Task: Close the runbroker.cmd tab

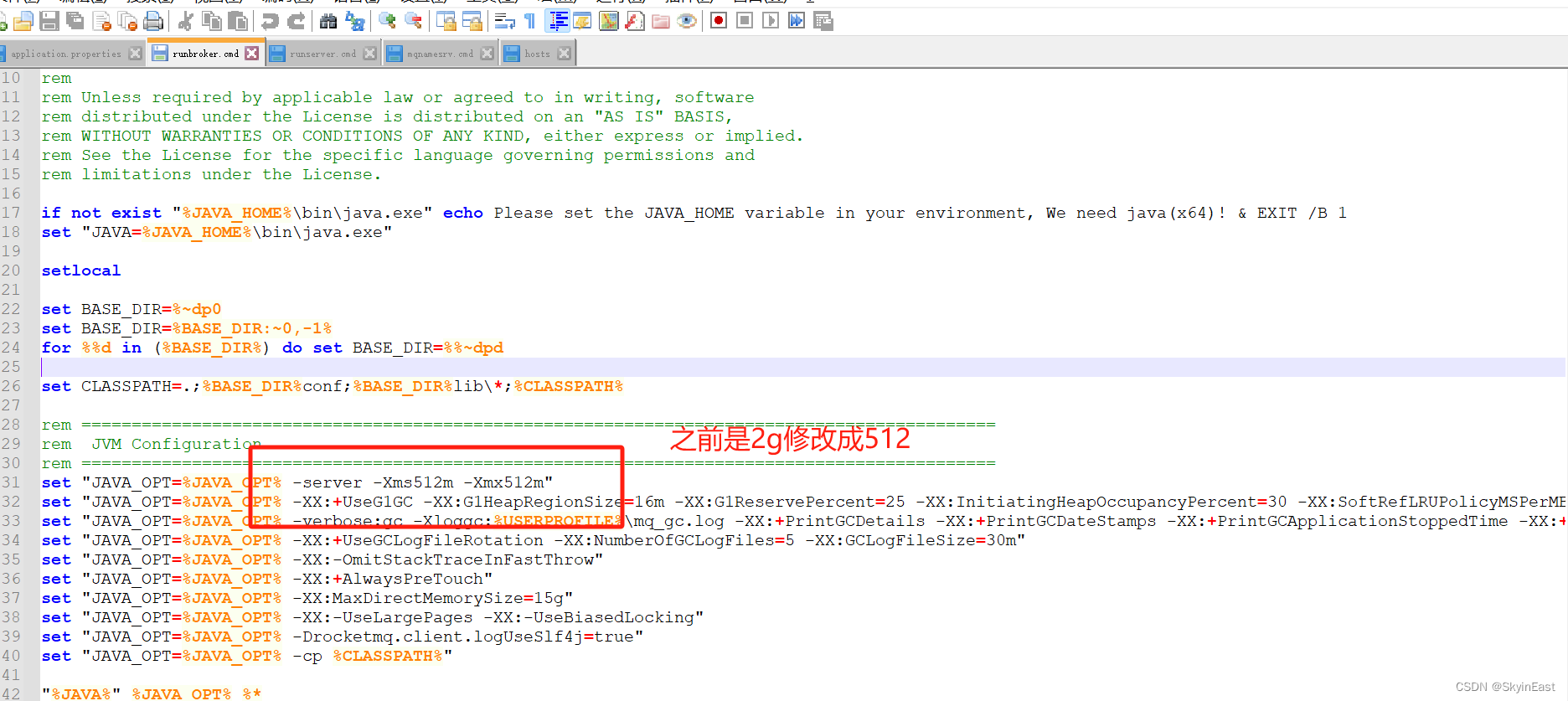Action: tap(251, 54)
